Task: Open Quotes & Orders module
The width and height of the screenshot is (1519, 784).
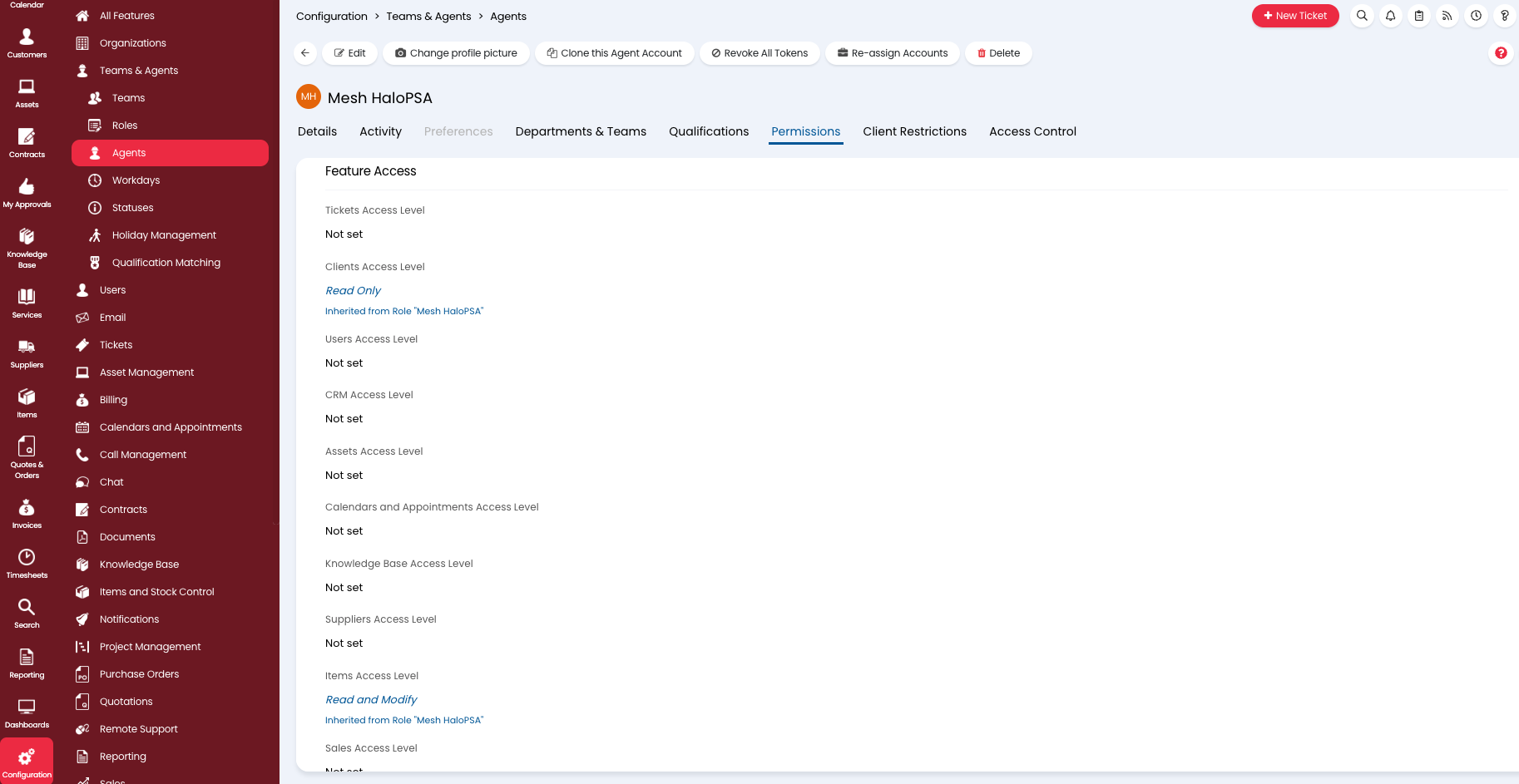Action: (27, 458)
